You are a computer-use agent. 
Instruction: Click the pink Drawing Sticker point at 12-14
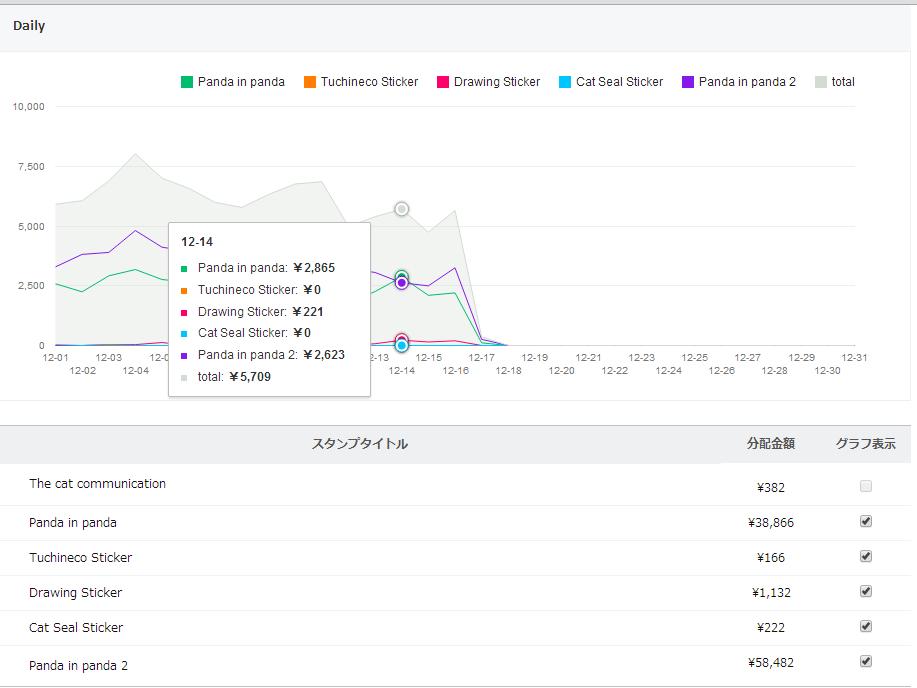point(401,340)
